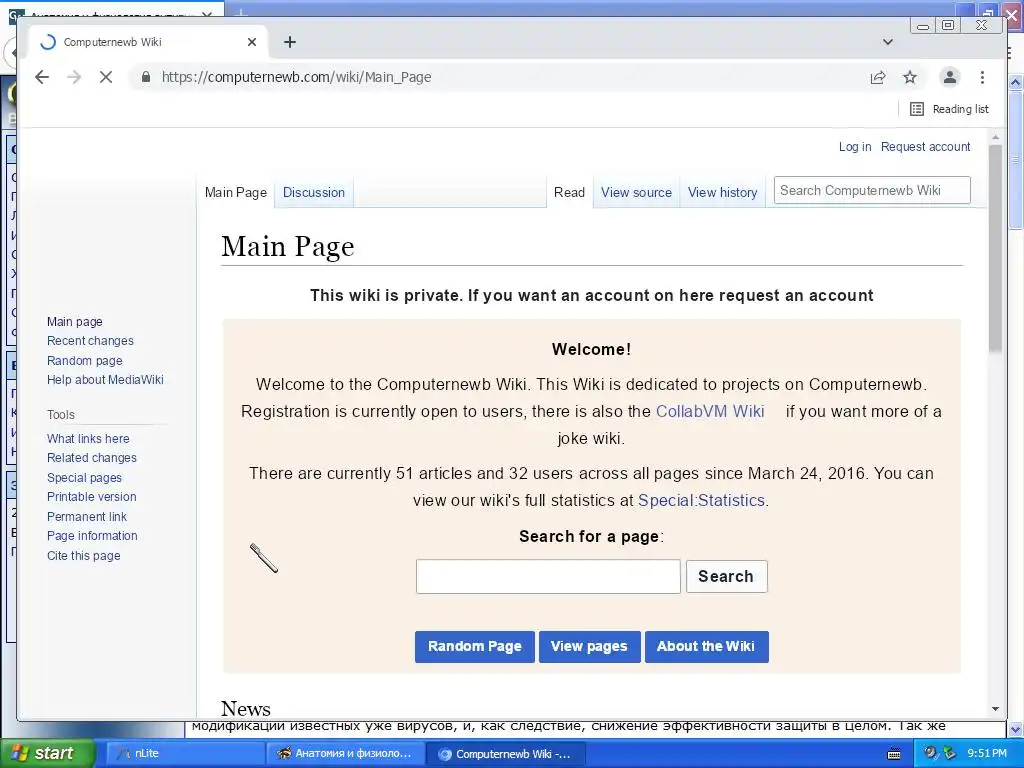
Task: Close the Computernewb Wiki tab
Action: pos(252,42)
